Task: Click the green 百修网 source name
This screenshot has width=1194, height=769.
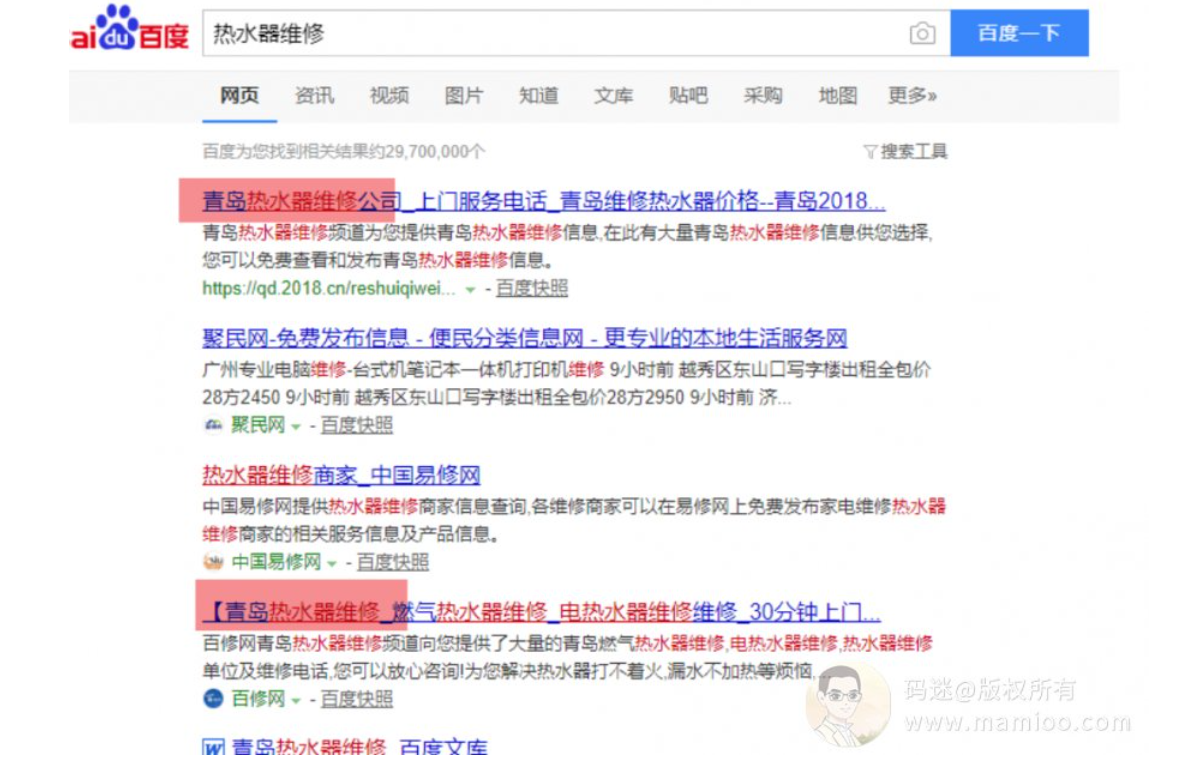Action: [x=257, y=698]
